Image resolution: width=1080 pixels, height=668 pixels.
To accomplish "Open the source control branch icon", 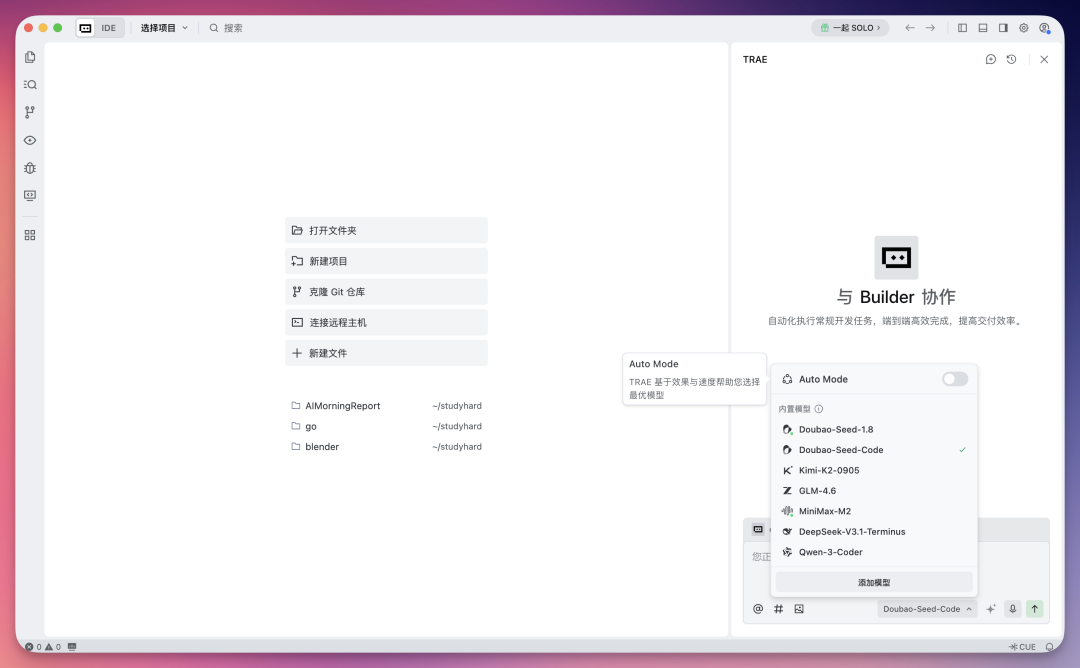I will click(x=30, y=112).
